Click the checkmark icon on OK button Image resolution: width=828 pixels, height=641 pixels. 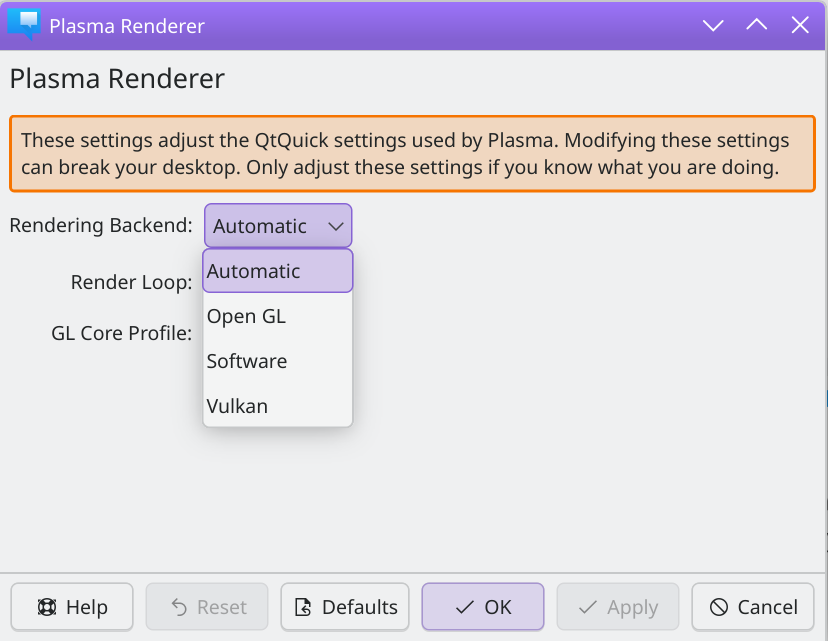pyautogui.click(x=465, y=608)
